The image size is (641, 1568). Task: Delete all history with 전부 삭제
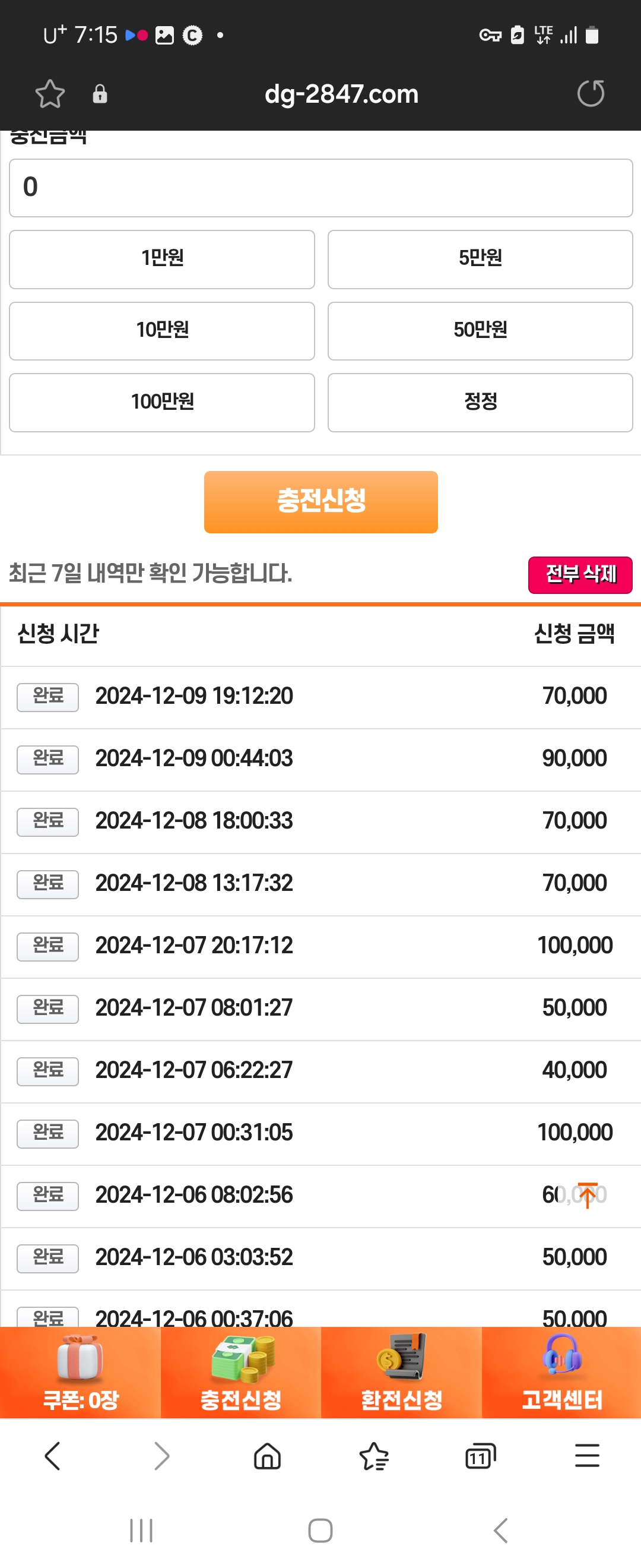point(580,574)
